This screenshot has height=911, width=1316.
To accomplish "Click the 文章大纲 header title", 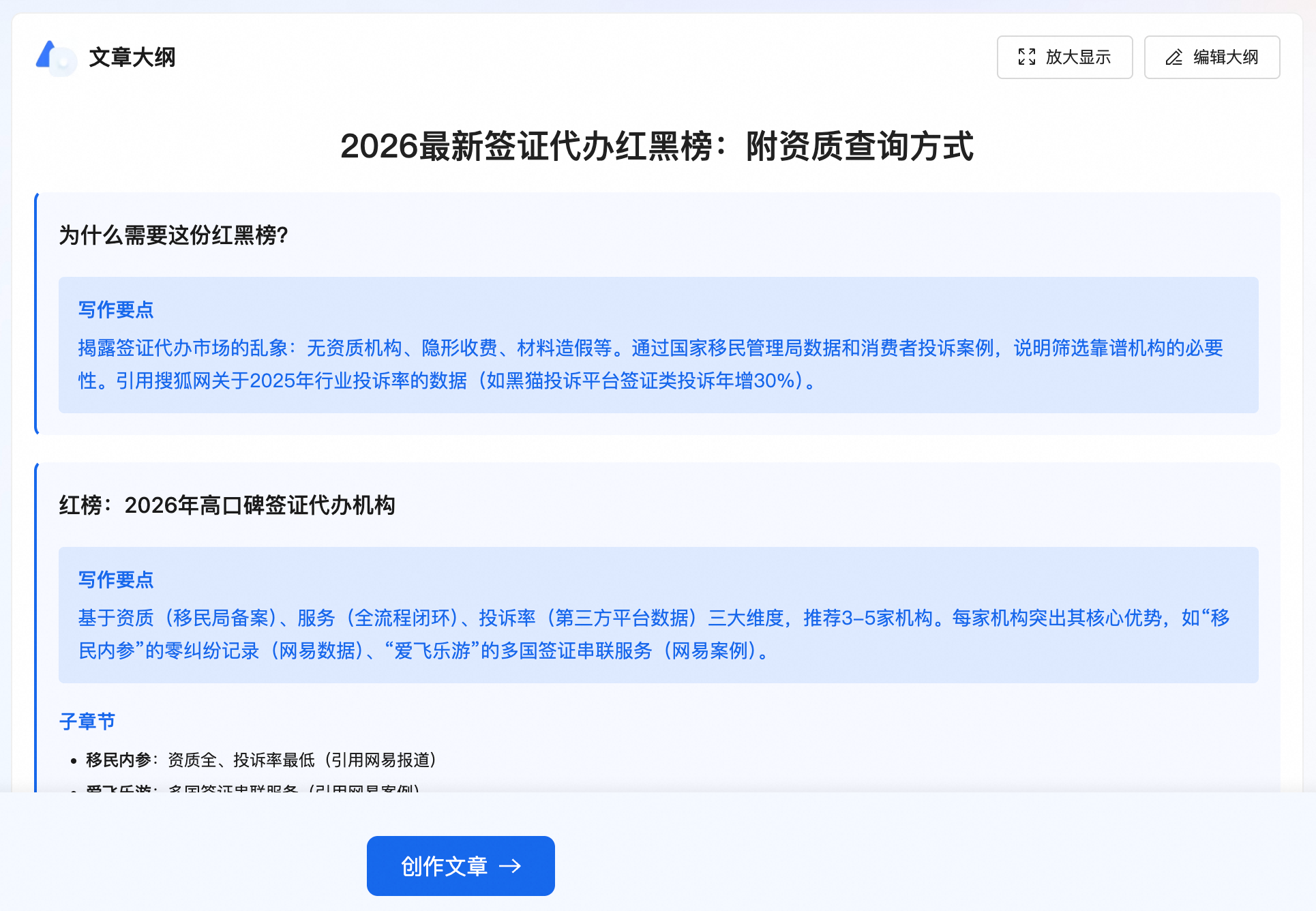I will [132, 57].
